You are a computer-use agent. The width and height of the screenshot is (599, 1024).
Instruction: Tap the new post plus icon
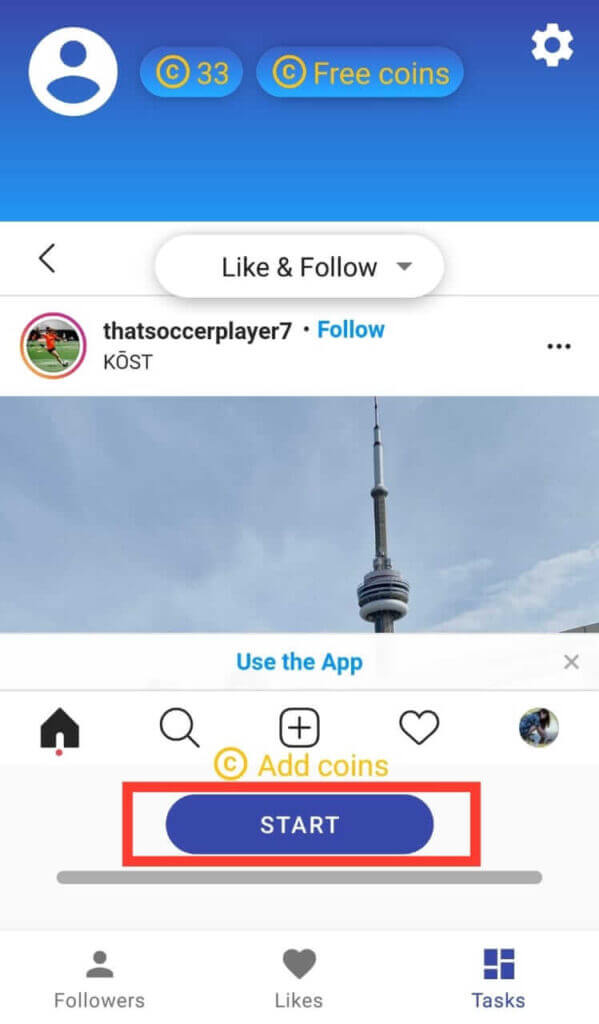point(299,728)
